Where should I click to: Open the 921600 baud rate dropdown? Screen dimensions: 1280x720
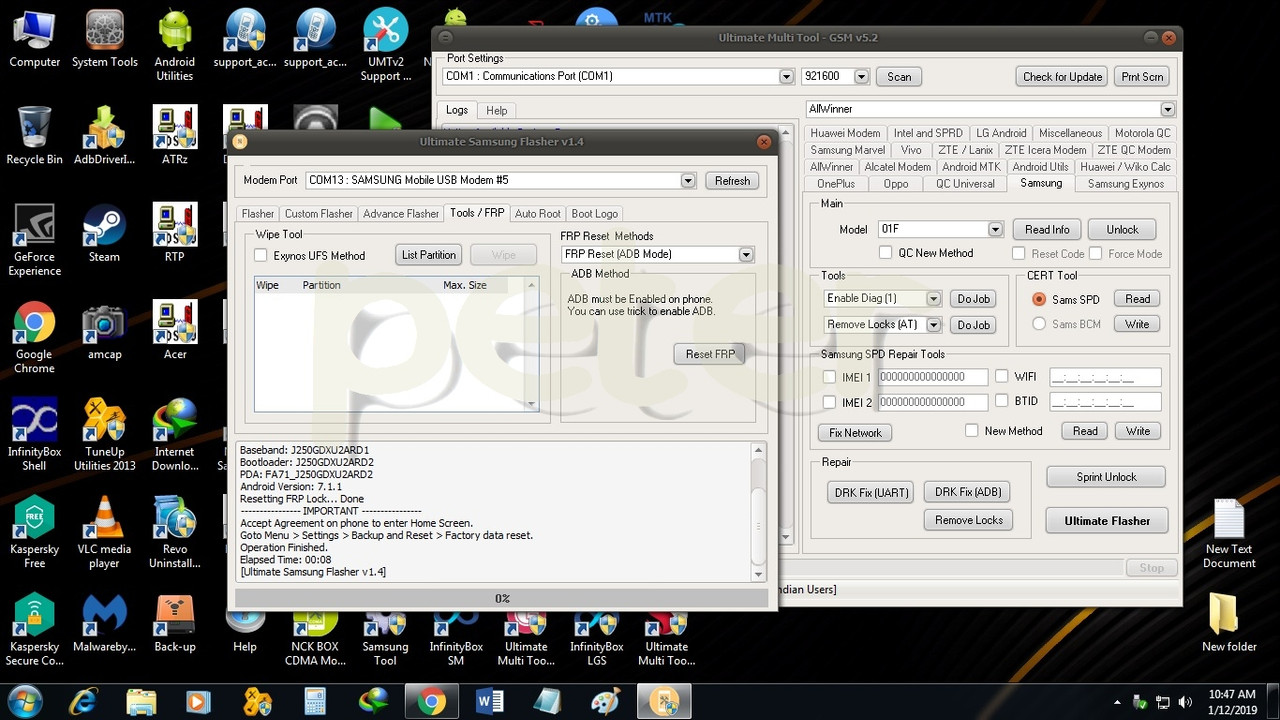point(861,77)
